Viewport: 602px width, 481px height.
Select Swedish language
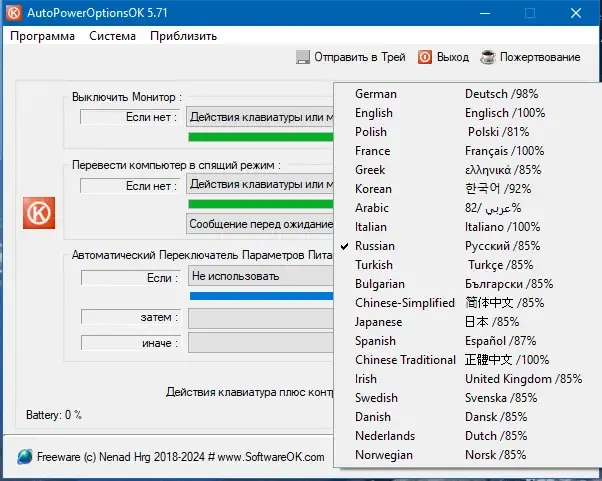467,398
